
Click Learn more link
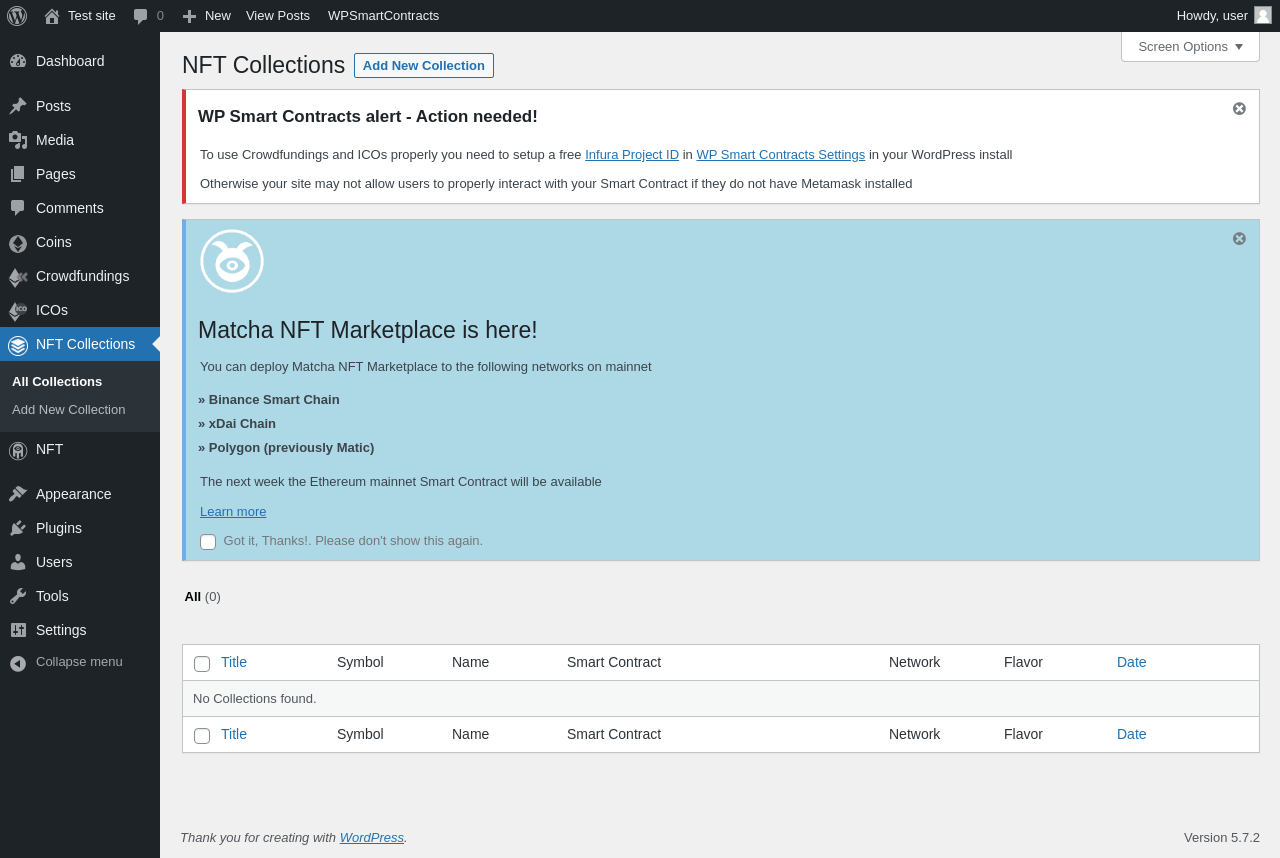pyautogui.click(x=233, y=512)
